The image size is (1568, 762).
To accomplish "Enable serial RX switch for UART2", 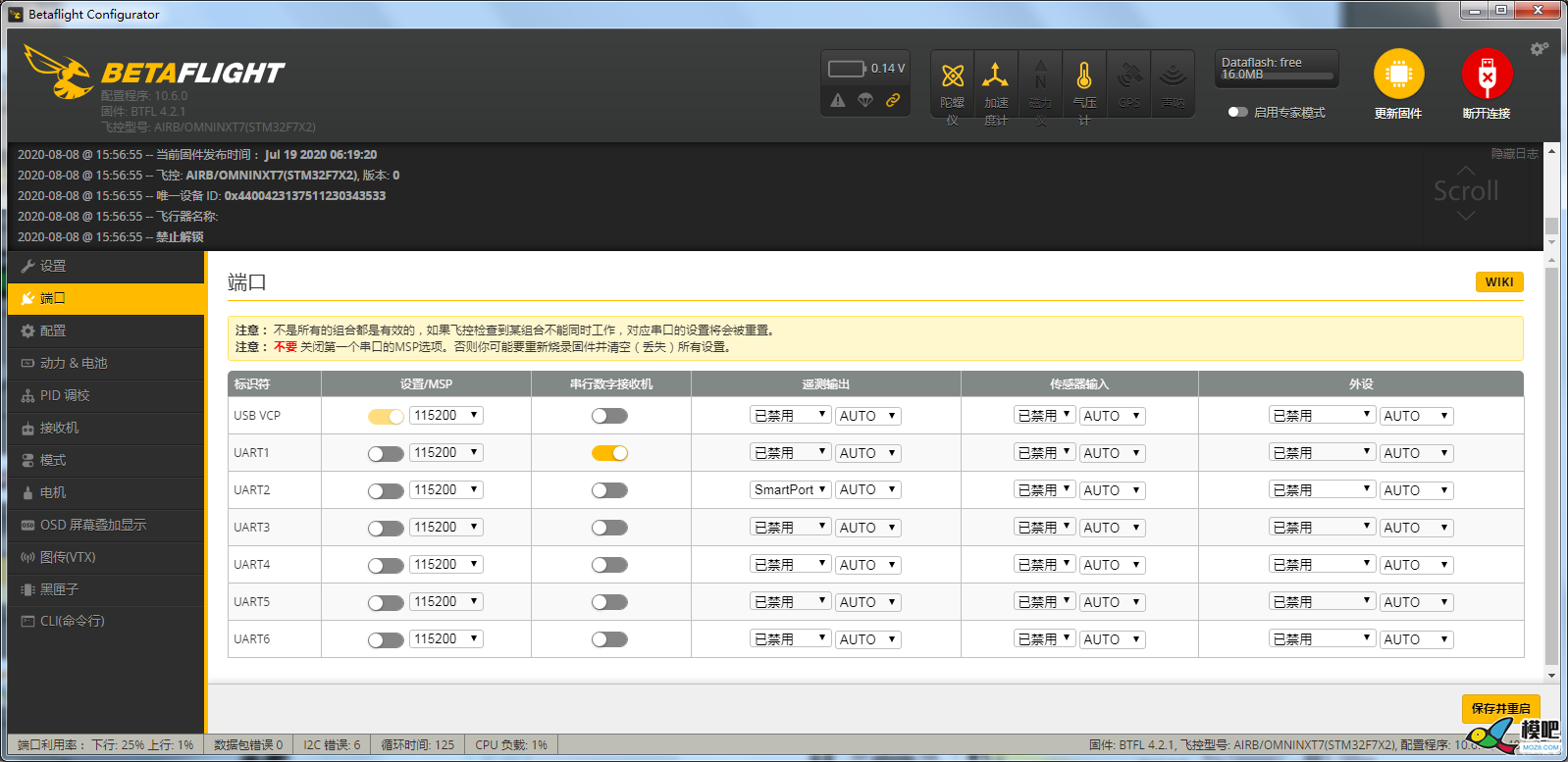I will coord(609,490).
